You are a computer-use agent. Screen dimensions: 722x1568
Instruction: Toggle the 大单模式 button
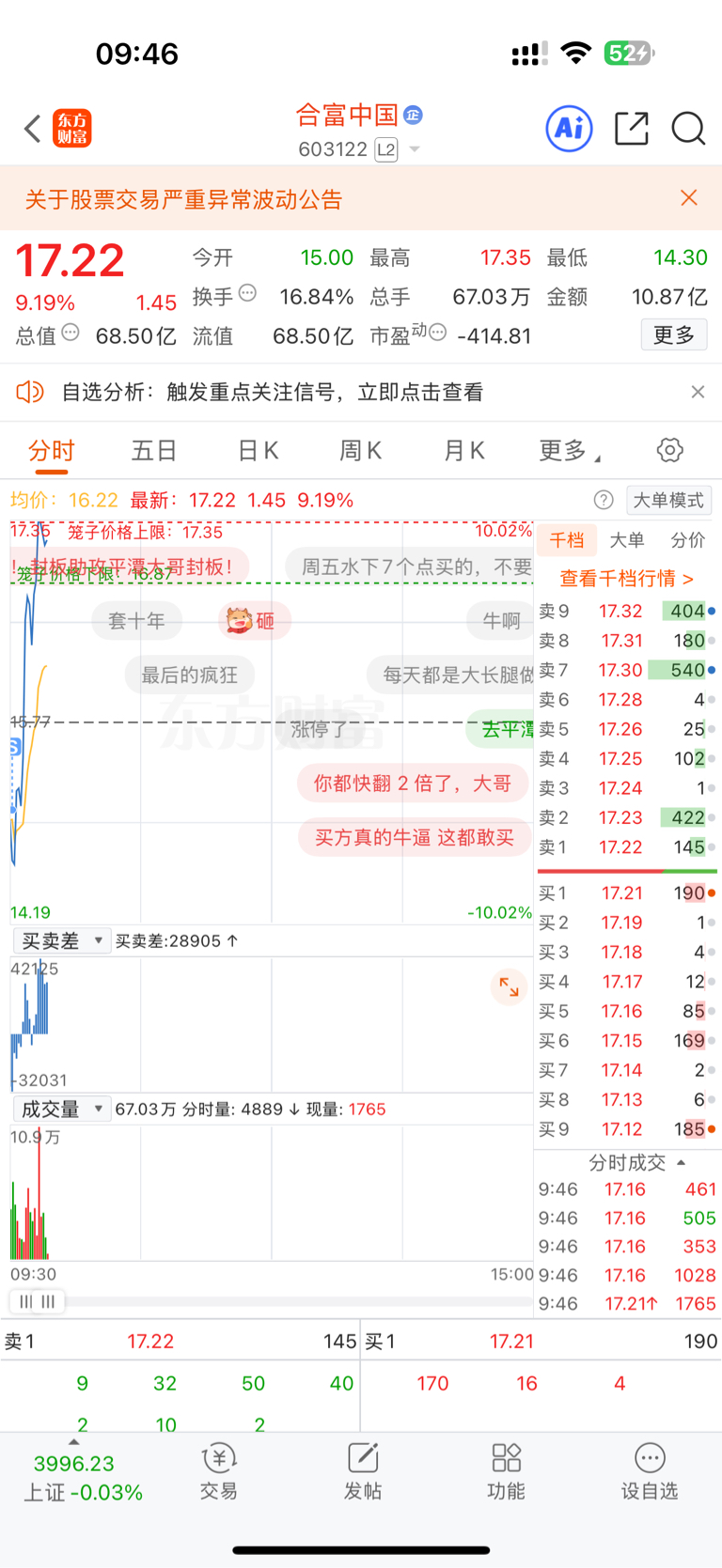(668, 500)
